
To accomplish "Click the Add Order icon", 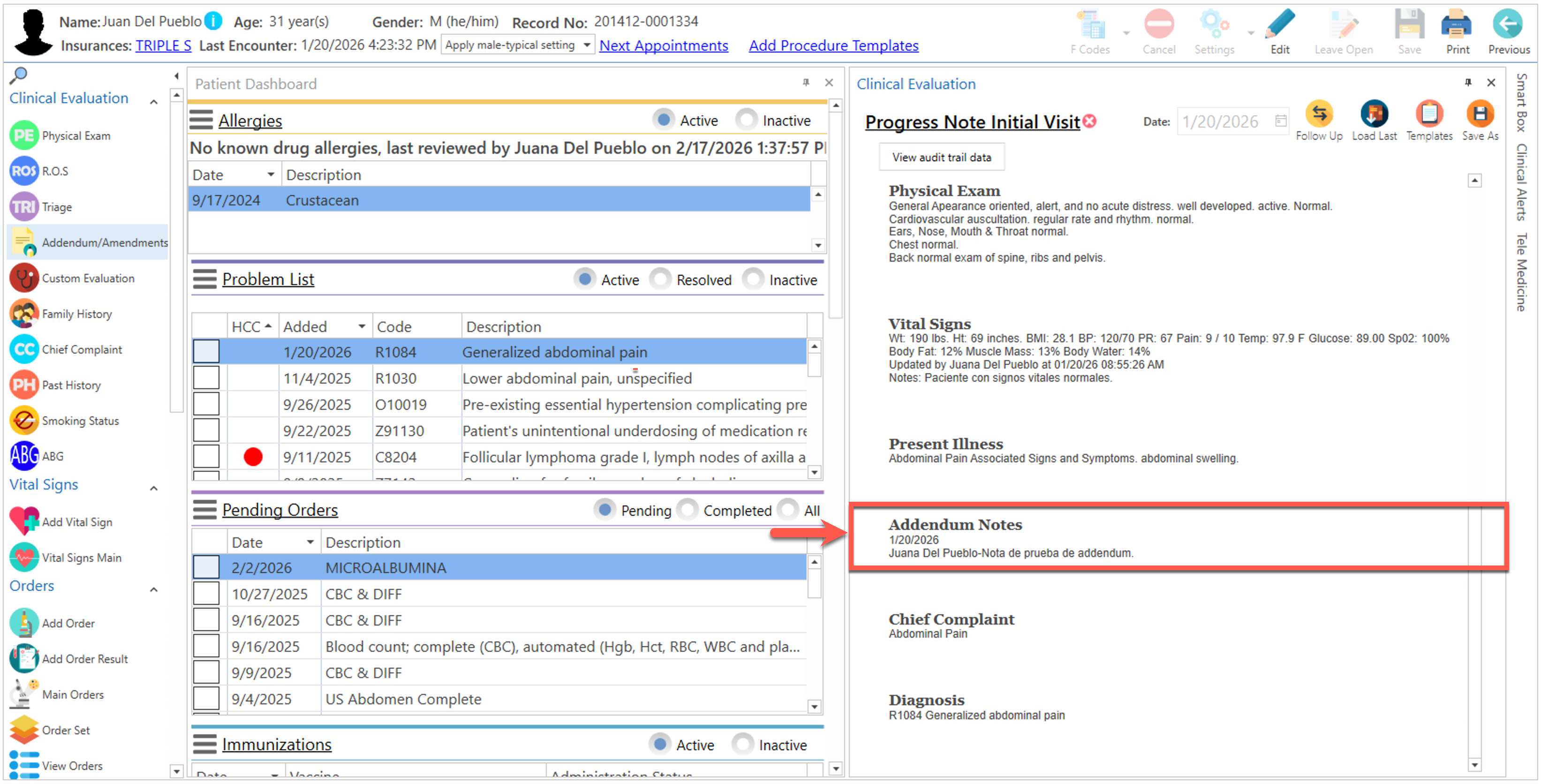I will [24, 623].
